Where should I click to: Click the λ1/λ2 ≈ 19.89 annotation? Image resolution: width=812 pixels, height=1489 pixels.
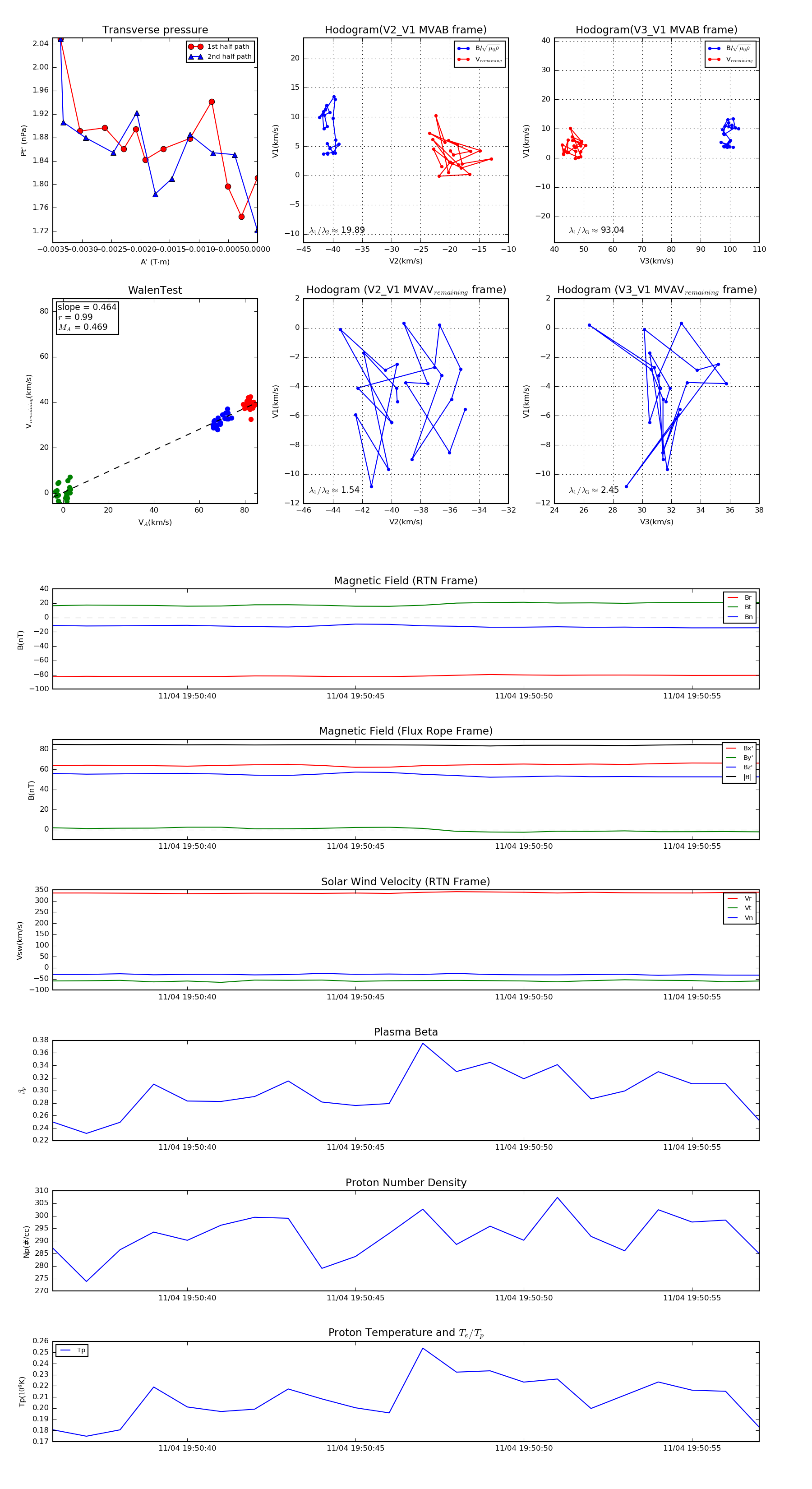pos(337,230)
